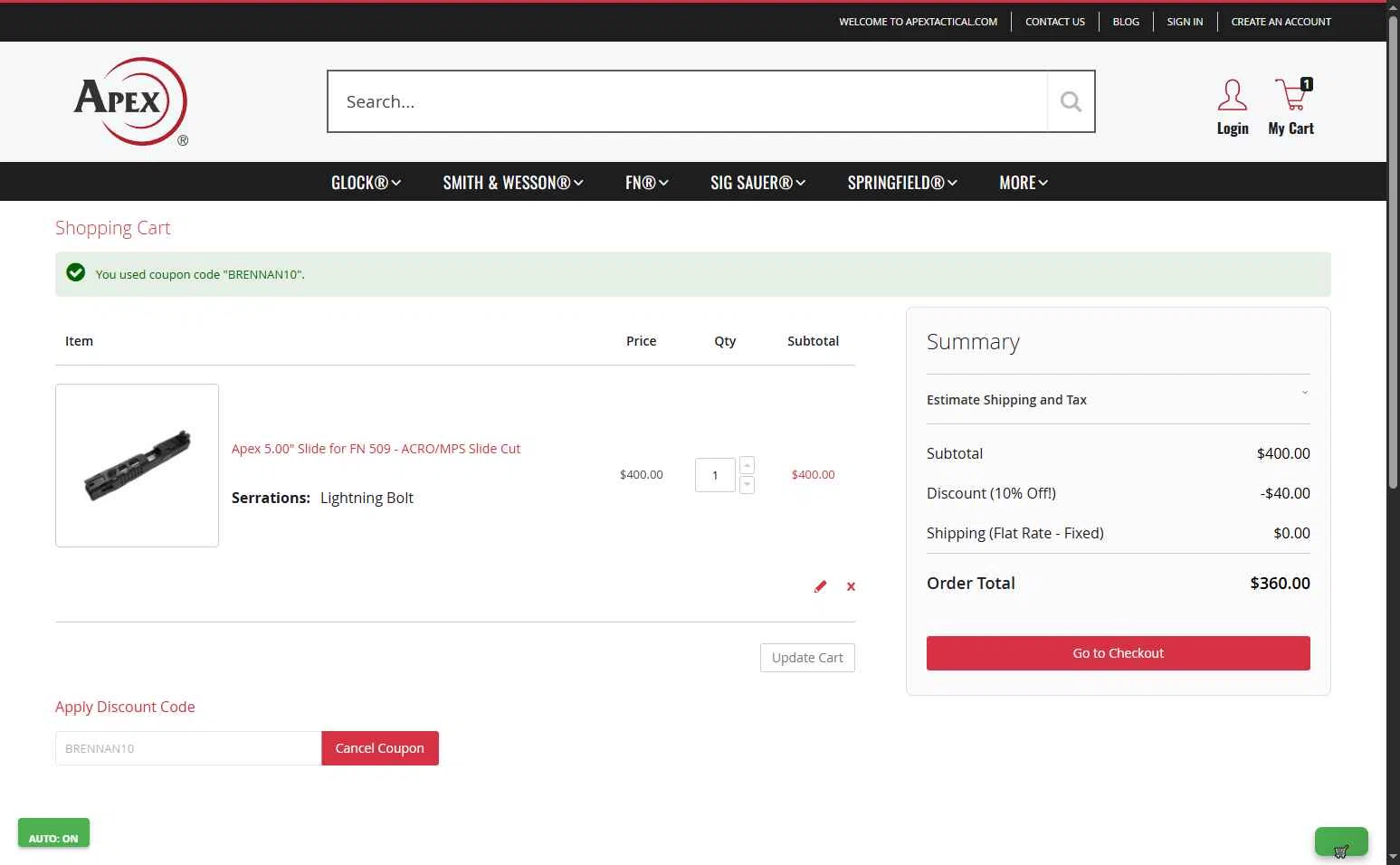Click the Order Total label
Viewport: 1400px width, 865px height.
pyautogui.click(x=971, y=584)
